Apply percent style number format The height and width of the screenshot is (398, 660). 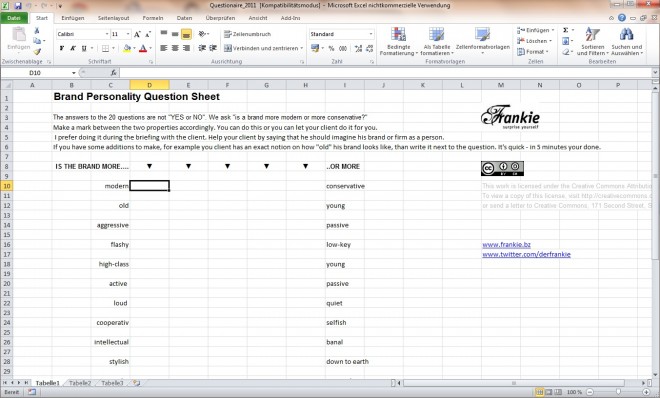click(x=331, y=48)
